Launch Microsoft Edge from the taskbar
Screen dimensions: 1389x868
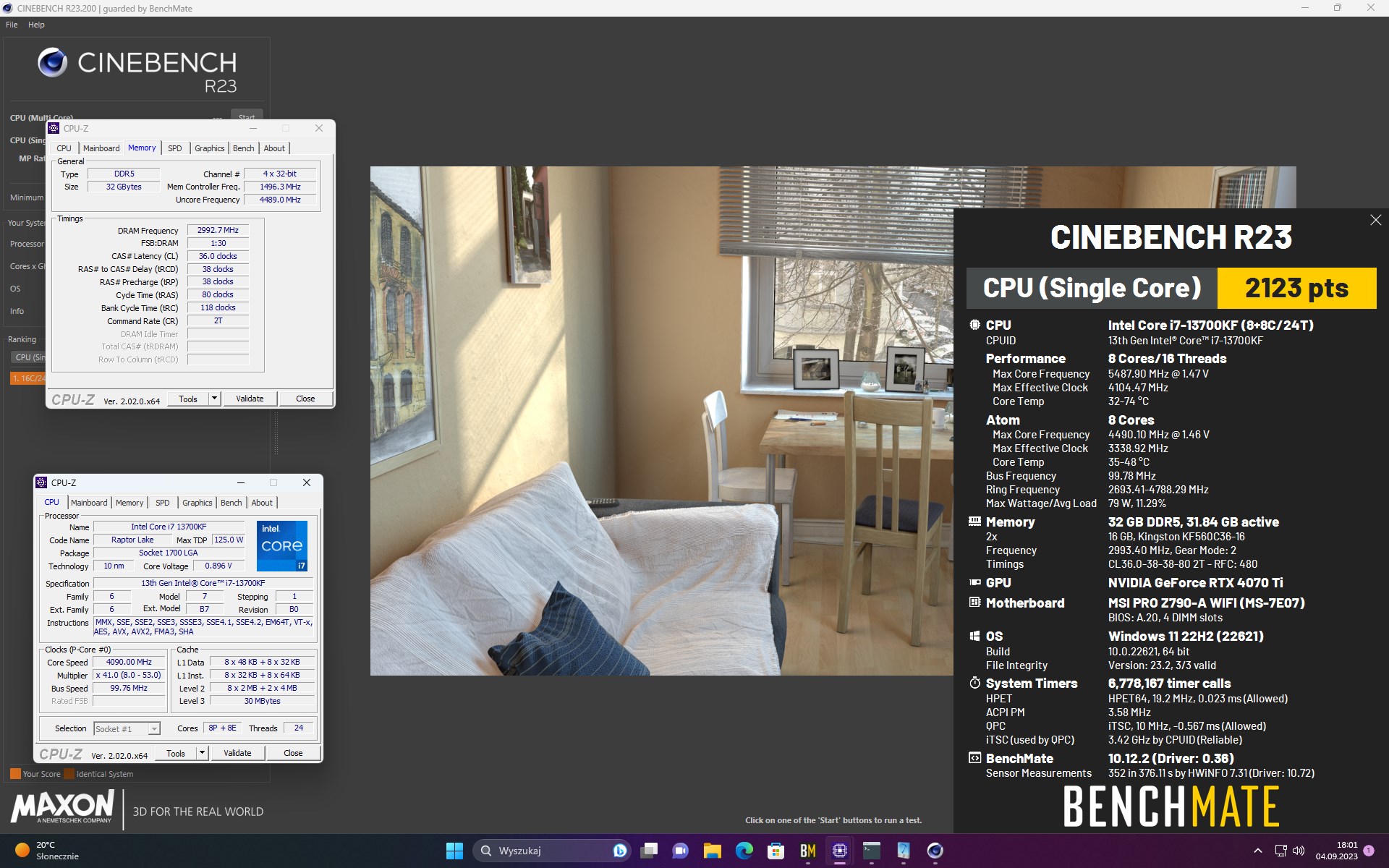tap(744, 851)
